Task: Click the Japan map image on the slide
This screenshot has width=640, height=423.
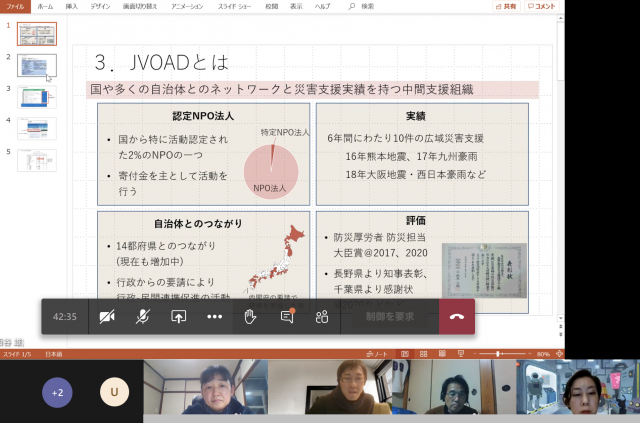Action: click(x=277, y=256)
